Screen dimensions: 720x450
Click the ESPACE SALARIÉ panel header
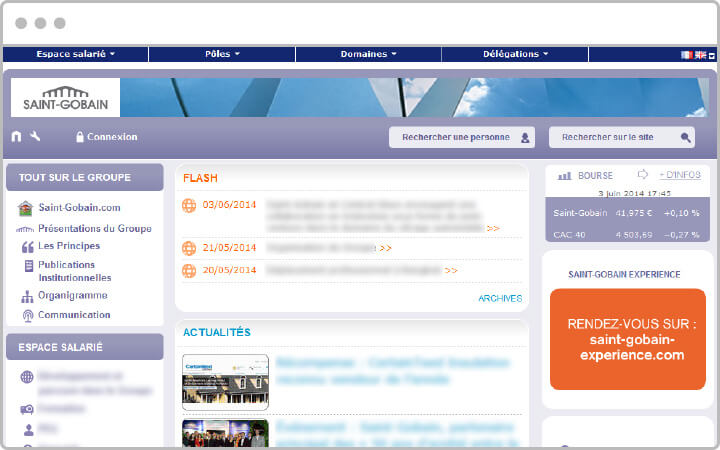click(x=84, y=347)
